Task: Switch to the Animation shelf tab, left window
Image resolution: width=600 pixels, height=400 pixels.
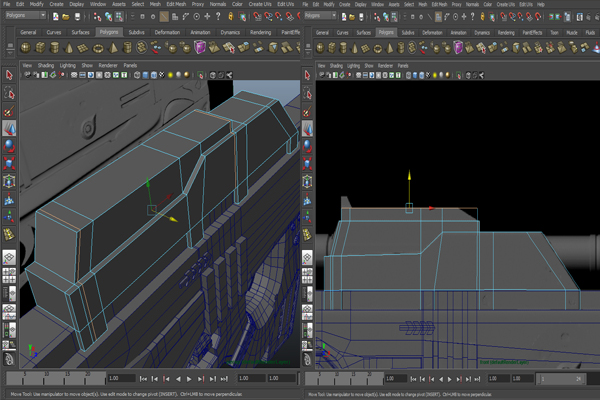Action: point(200,32)
